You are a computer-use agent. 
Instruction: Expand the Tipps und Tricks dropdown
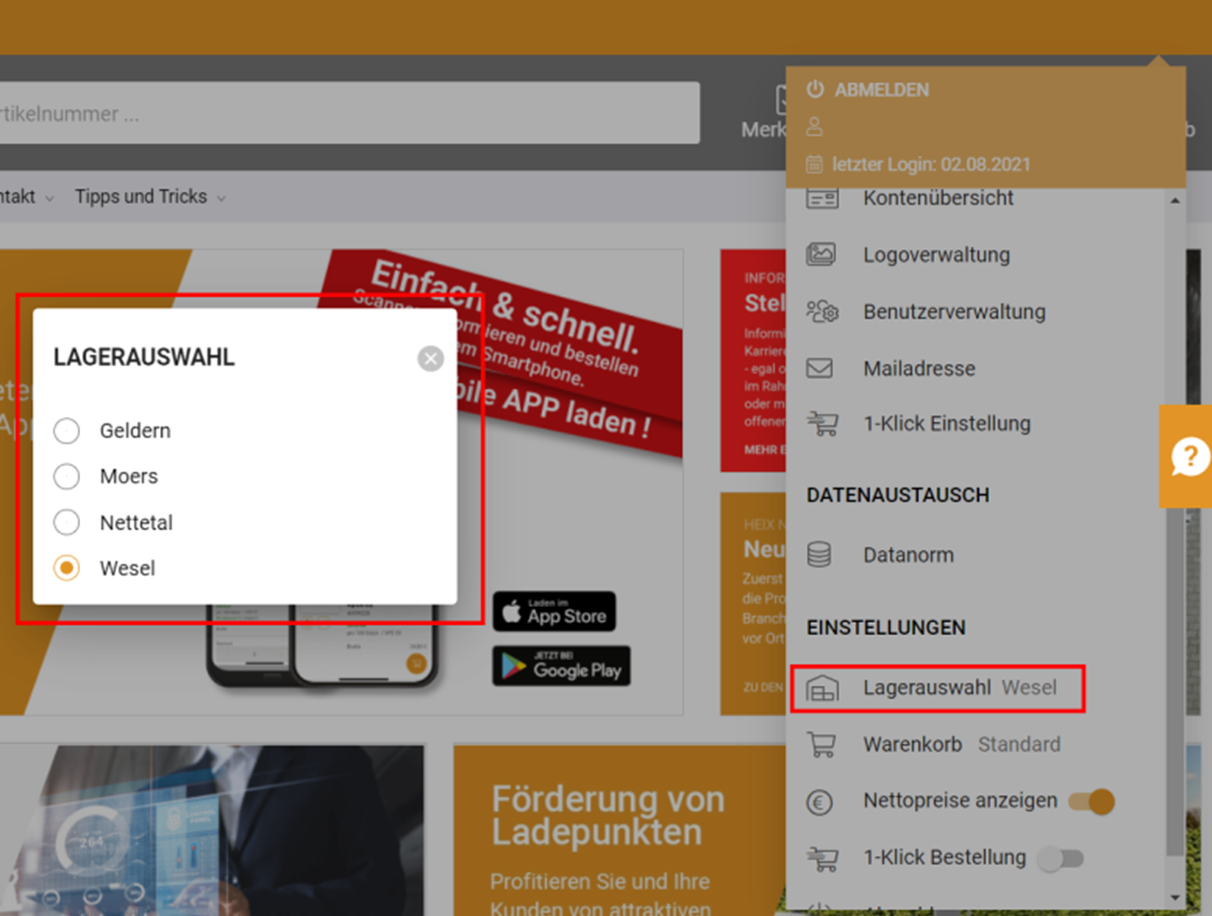pyautogui.click(x=150, y=197)
